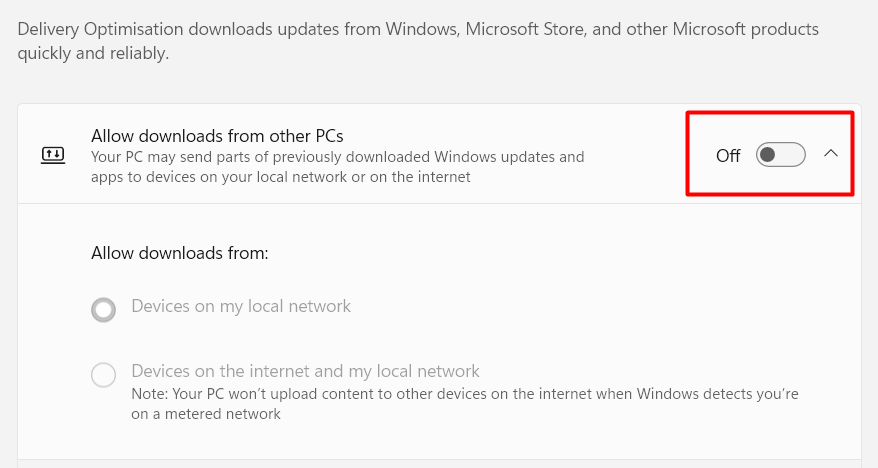Click the "Allow downloads from:" heading

point(180,253)
